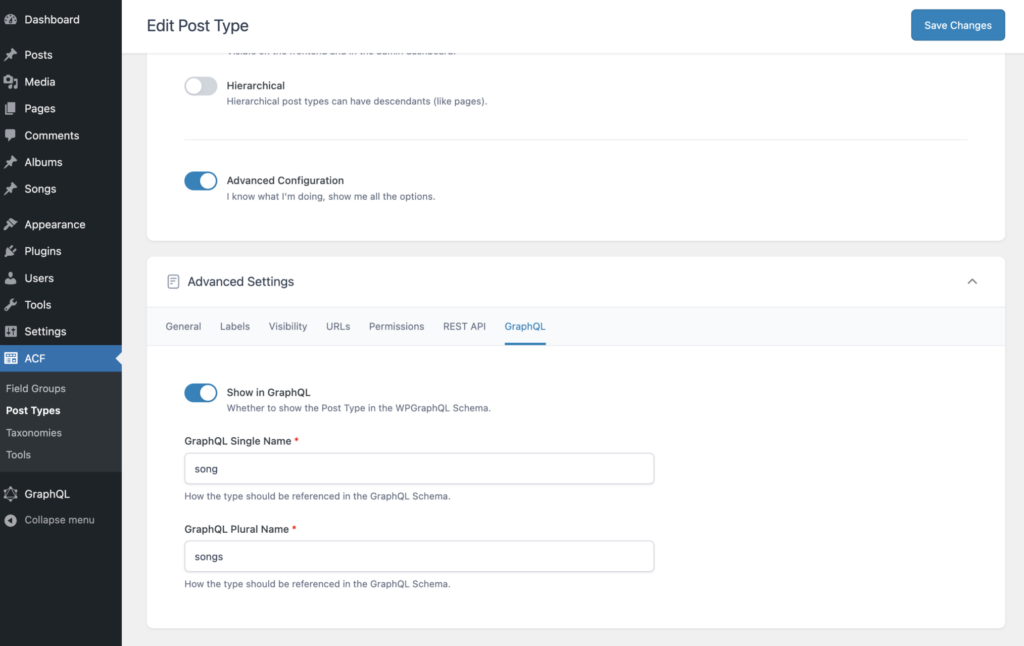The height and width of the screenshot is (646, 1024).
Task: Disable the Show in GraphQL switch
Action: (x=201, y=393)
